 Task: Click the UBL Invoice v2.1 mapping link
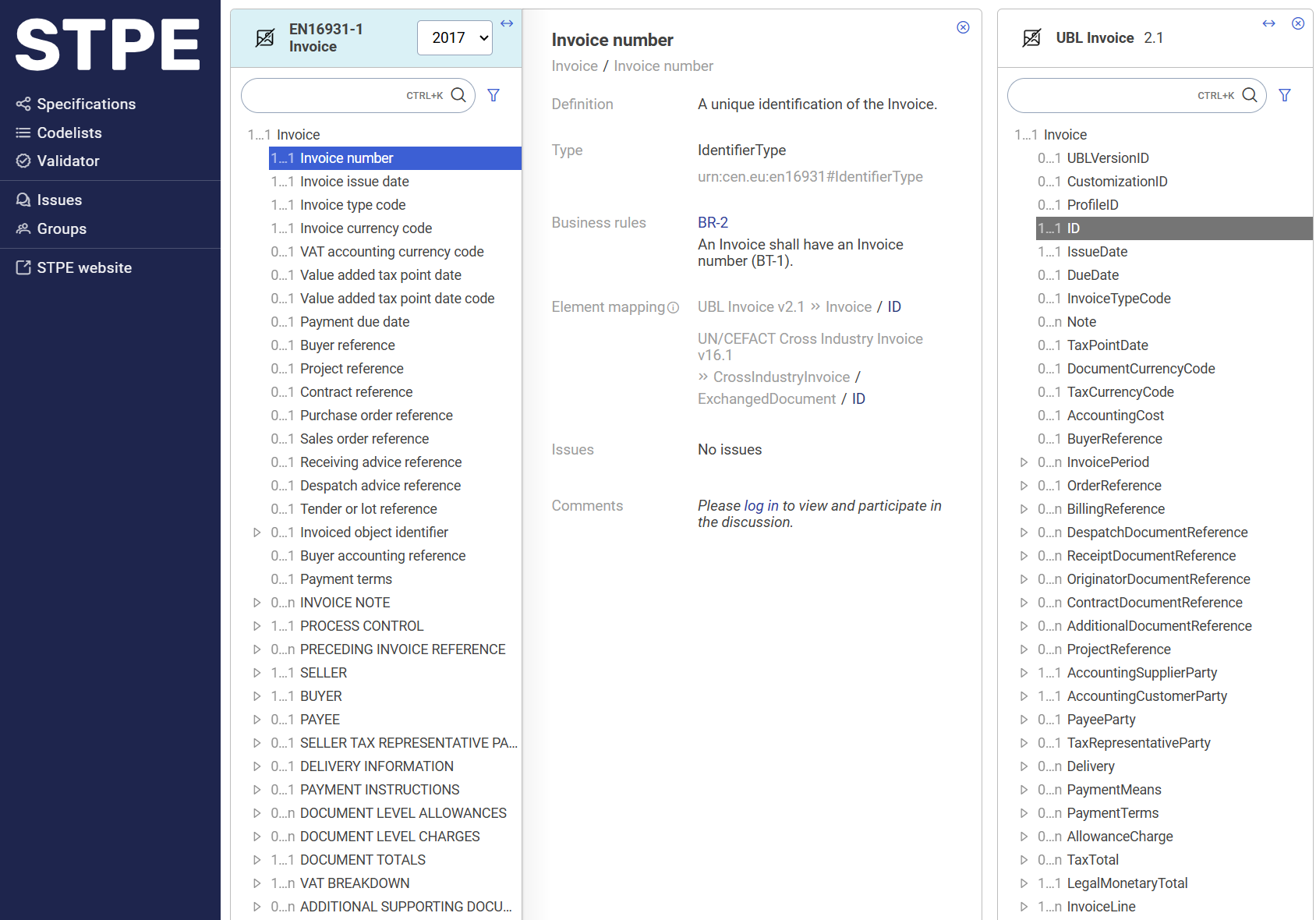pos(751,306)
